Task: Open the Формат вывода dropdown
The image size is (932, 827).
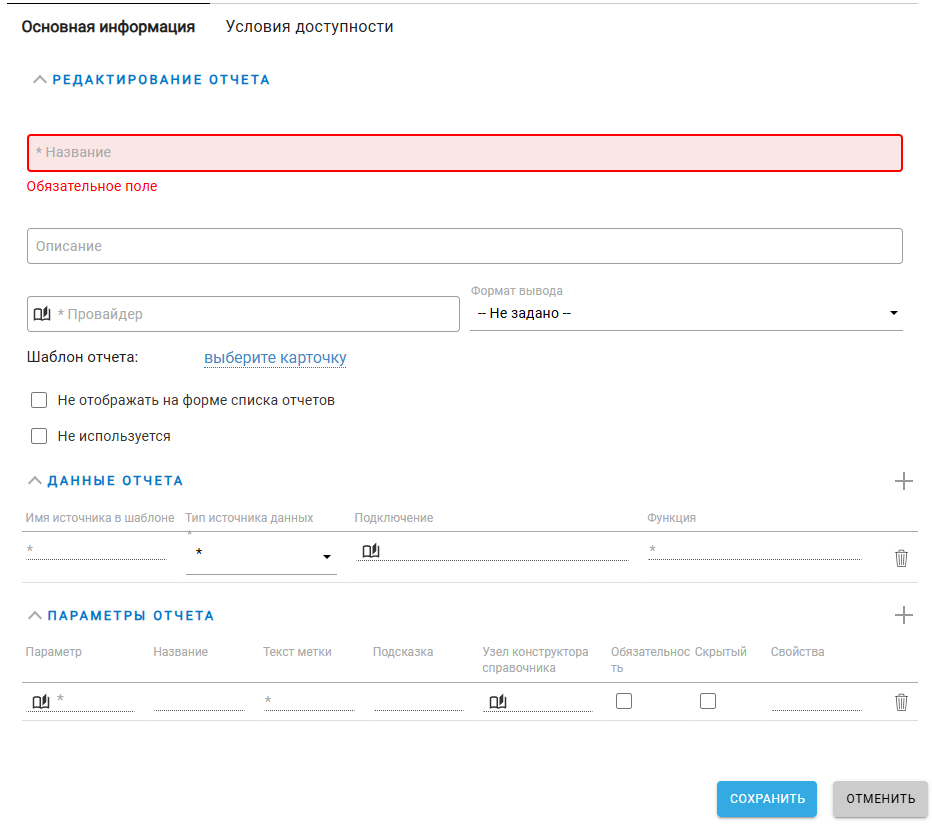Action: pos(686,313)
